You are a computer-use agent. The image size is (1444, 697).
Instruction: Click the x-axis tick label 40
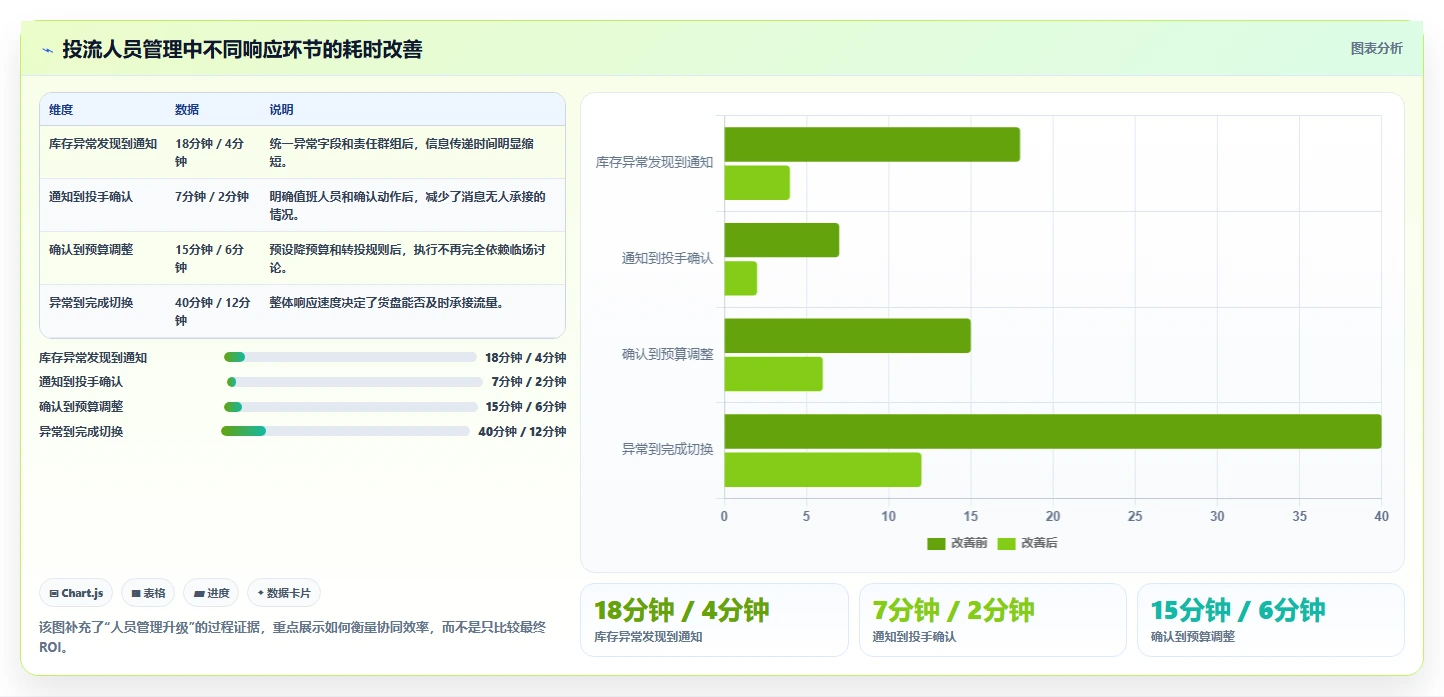tap(1381, 516)
